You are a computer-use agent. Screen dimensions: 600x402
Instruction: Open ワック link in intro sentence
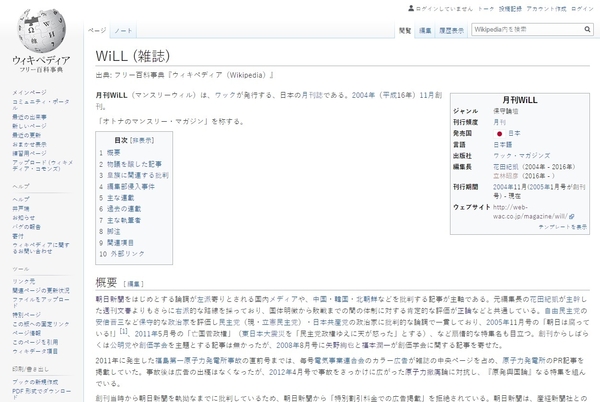coord(225,95)
